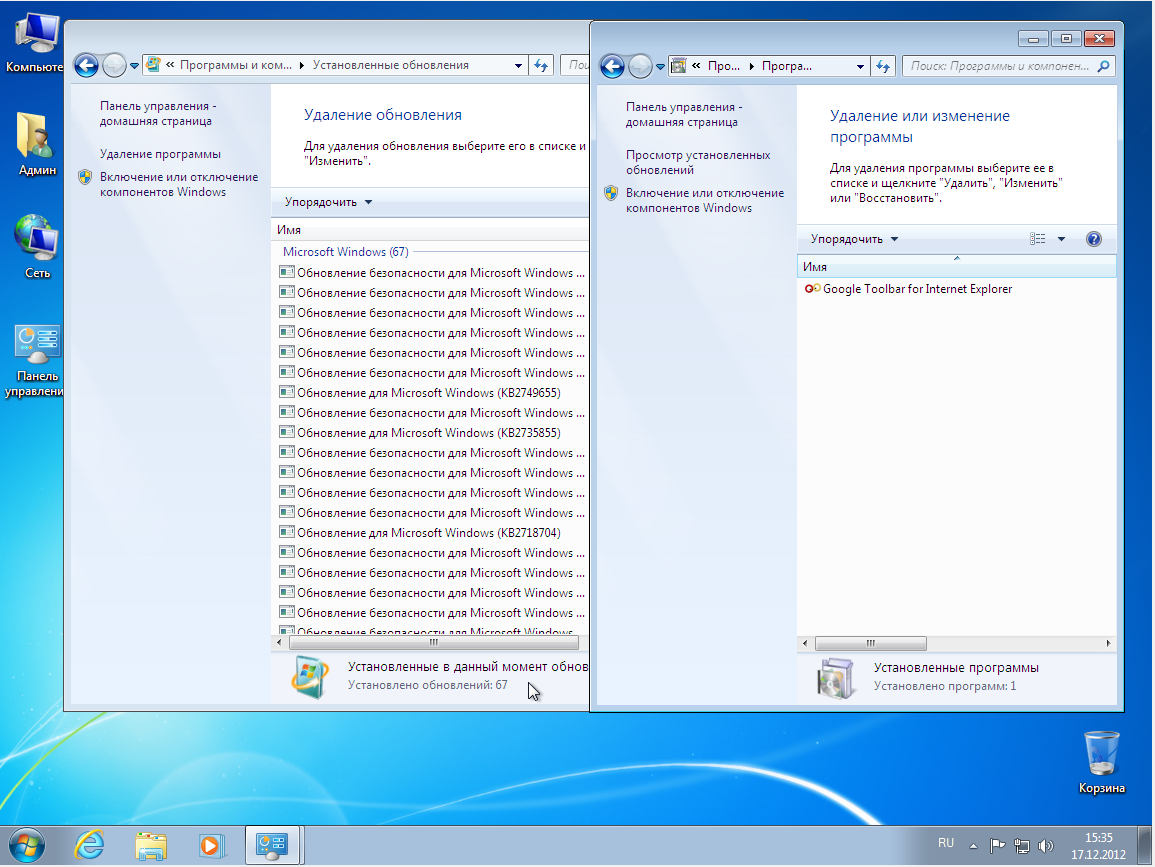This screenshot has width=1155, height=867.
Task: Click the blue Help icon in Programs window
Action: [1094, 239]
